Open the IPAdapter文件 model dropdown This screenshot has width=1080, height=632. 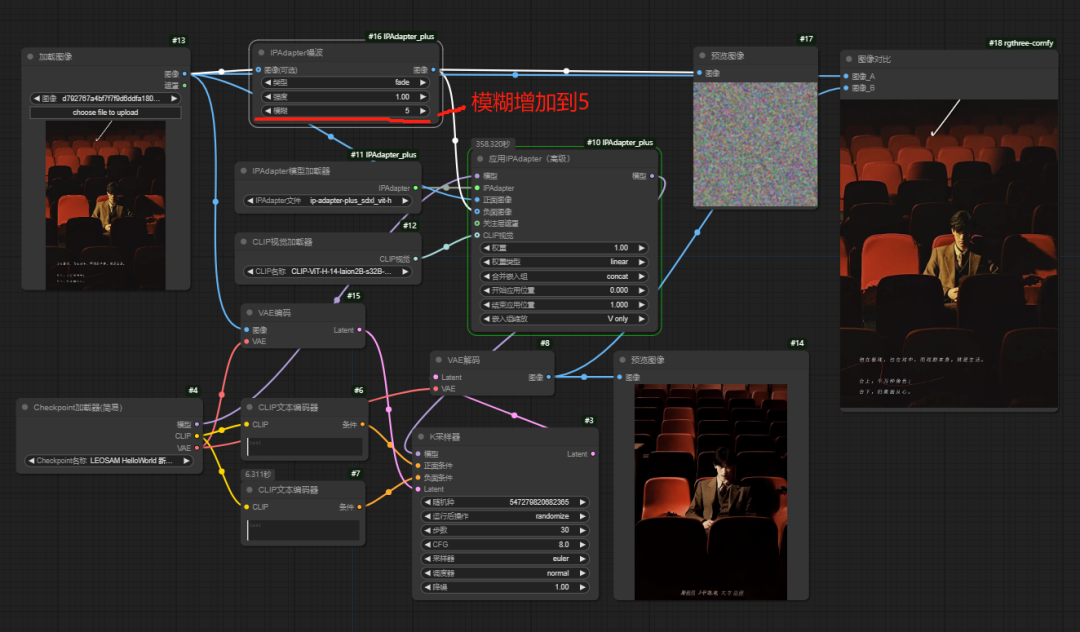coord(328,200)
